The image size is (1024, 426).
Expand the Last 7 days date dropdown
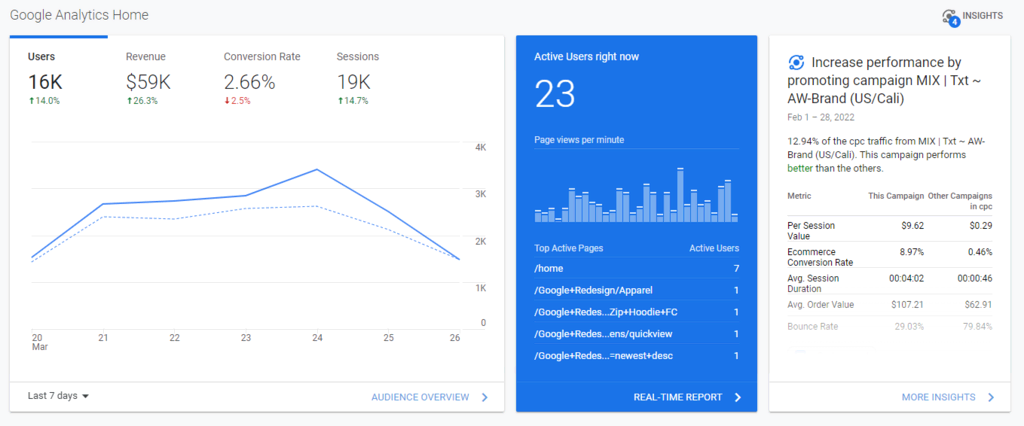(59, 396)
